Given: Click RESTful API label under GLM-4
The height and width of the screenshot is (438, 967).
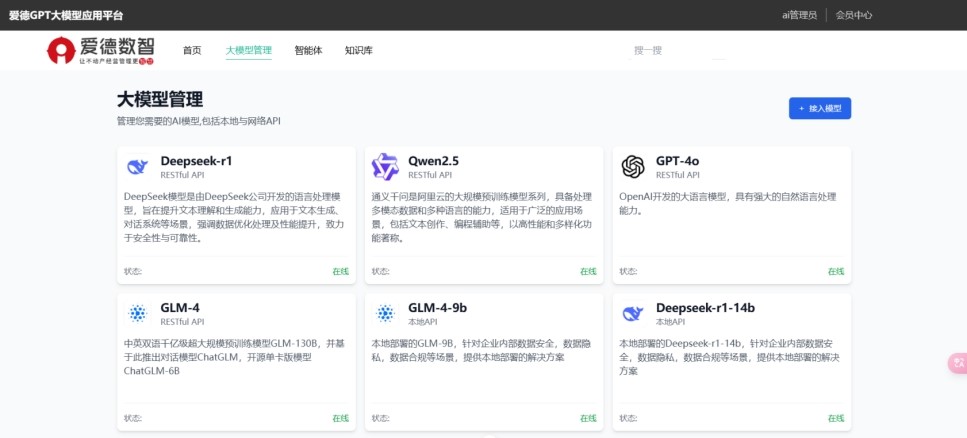Looking at the screenshot, I should click(x=182, y=322).
